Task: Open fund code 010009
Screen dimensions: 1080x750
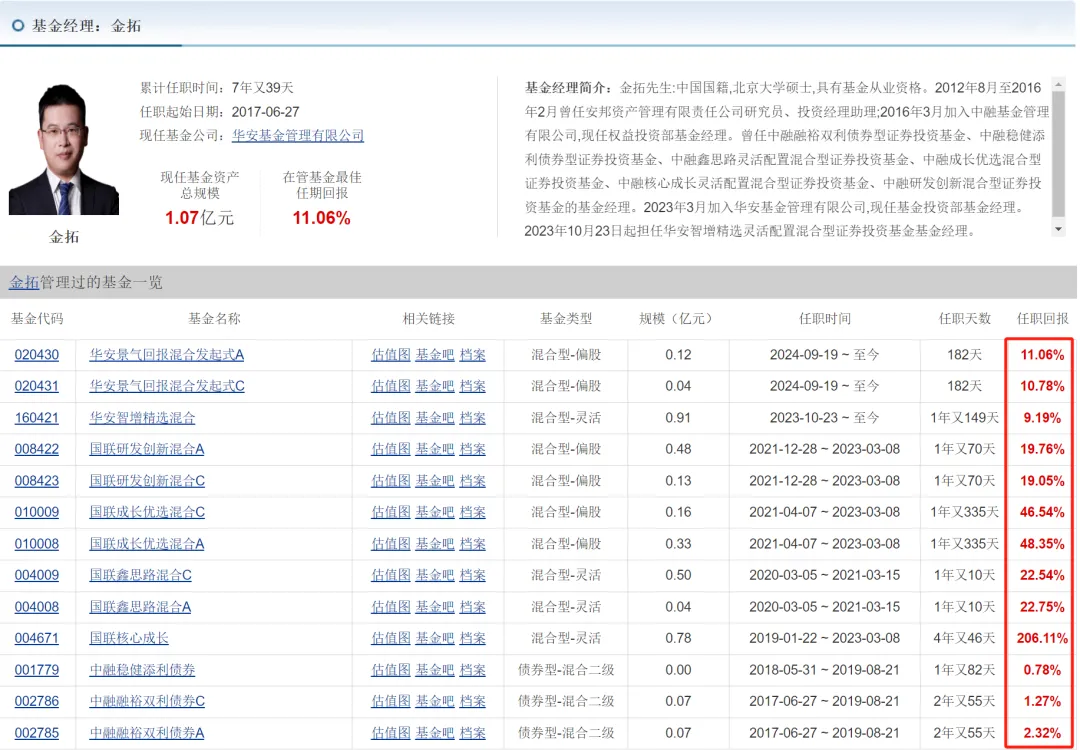Action: point(37,512)
